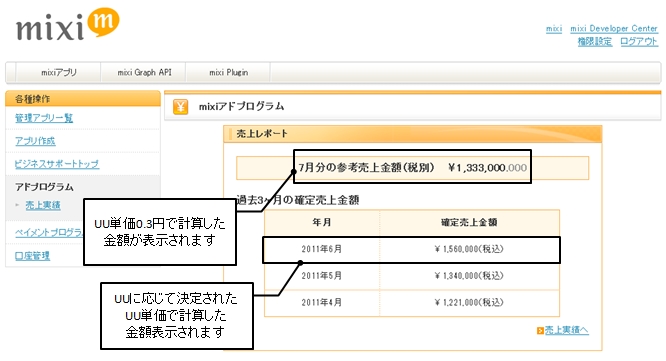The image size is (666, 361).
Task: Click the ¥1,340,000(税込) cell
Action: [469, 276]
